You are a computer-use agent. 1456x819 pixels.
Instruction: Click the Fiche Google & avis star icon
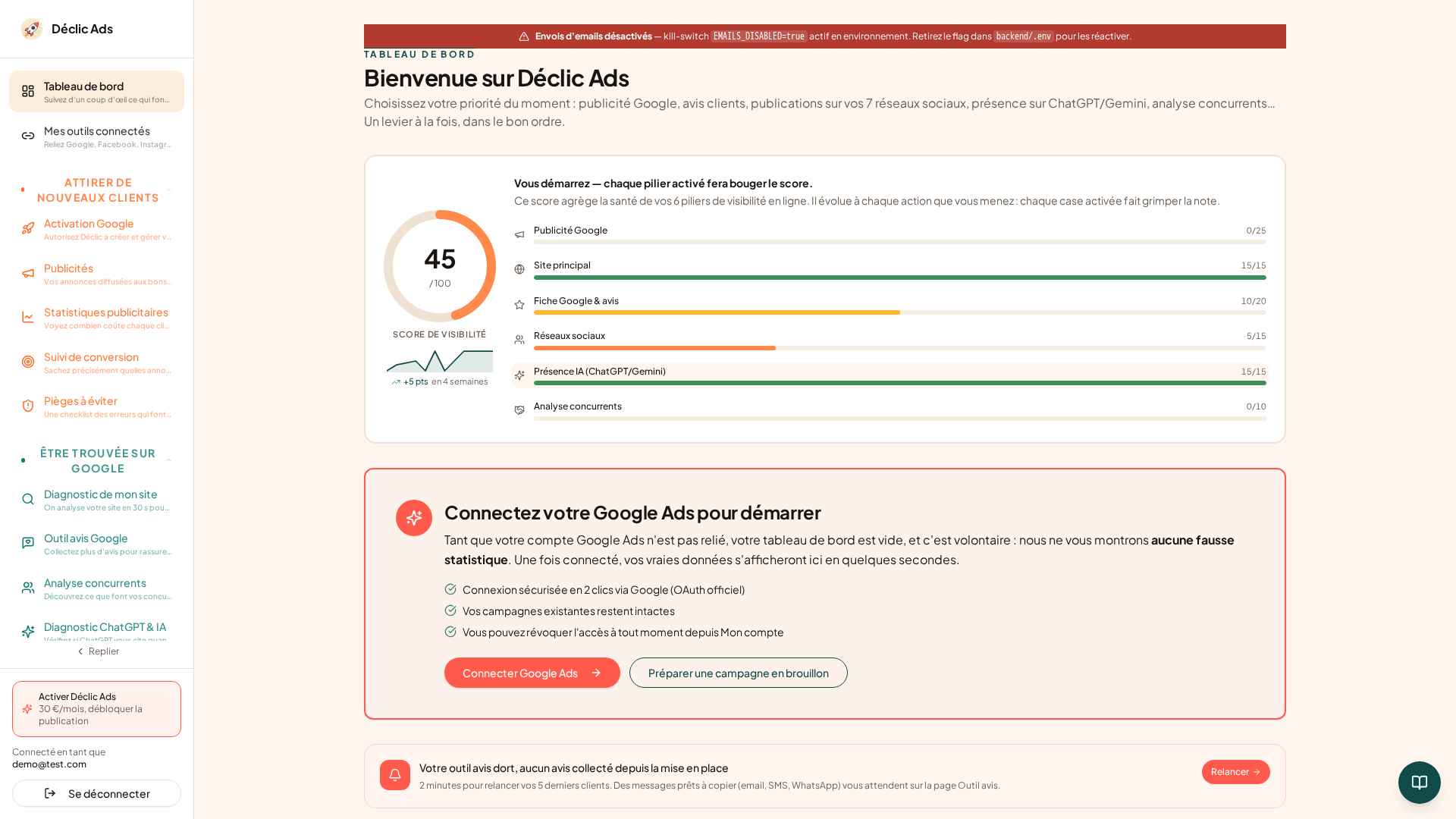point(519,305)
